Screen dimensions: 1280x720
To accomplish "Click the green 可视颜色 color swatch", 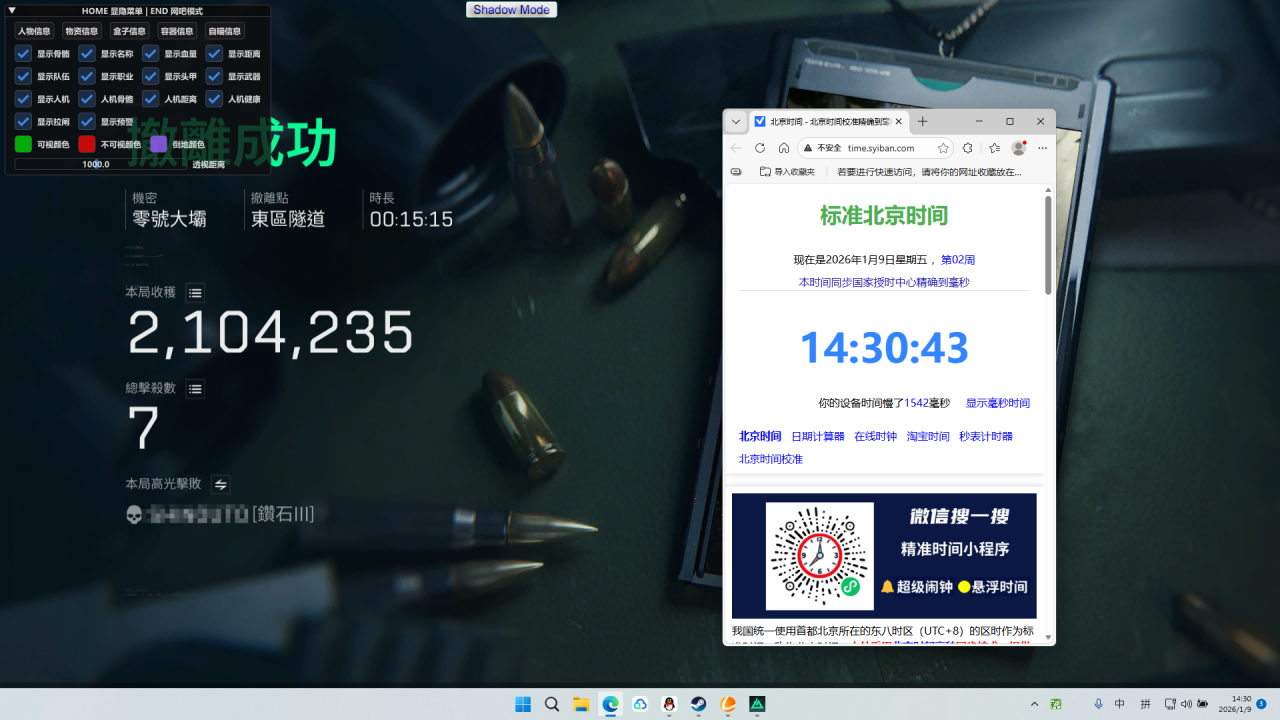I will point(23,144).
